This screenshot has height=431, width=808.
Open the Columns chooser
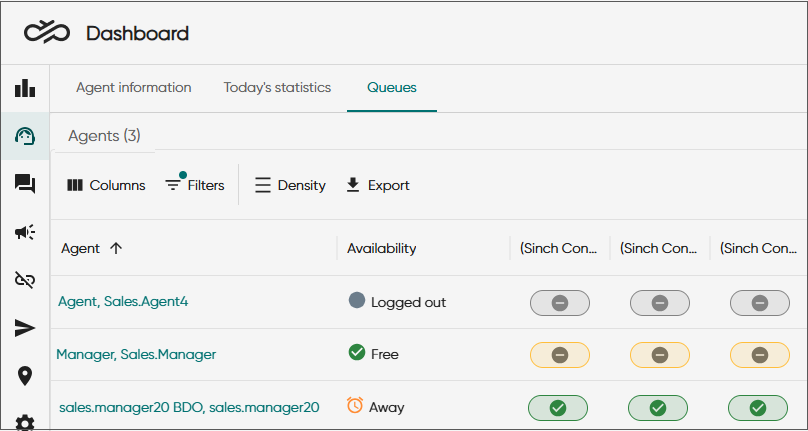coord(106,186)
